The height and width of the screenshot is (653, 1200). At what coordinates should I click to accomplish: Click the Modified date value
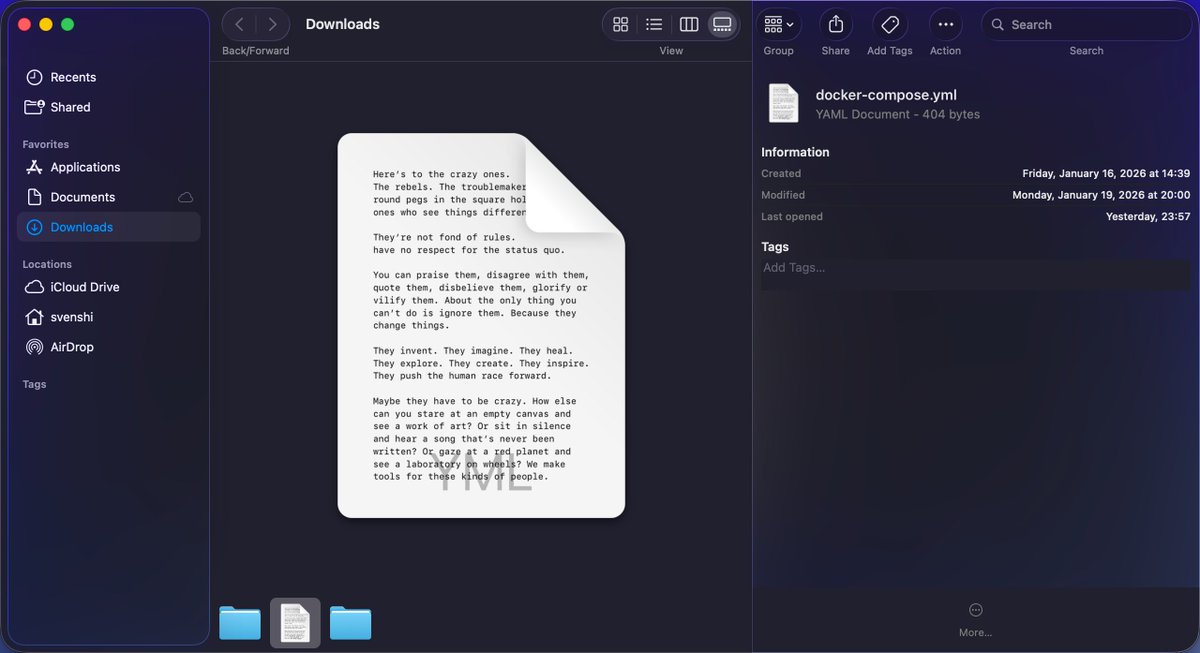point(1101,195)
